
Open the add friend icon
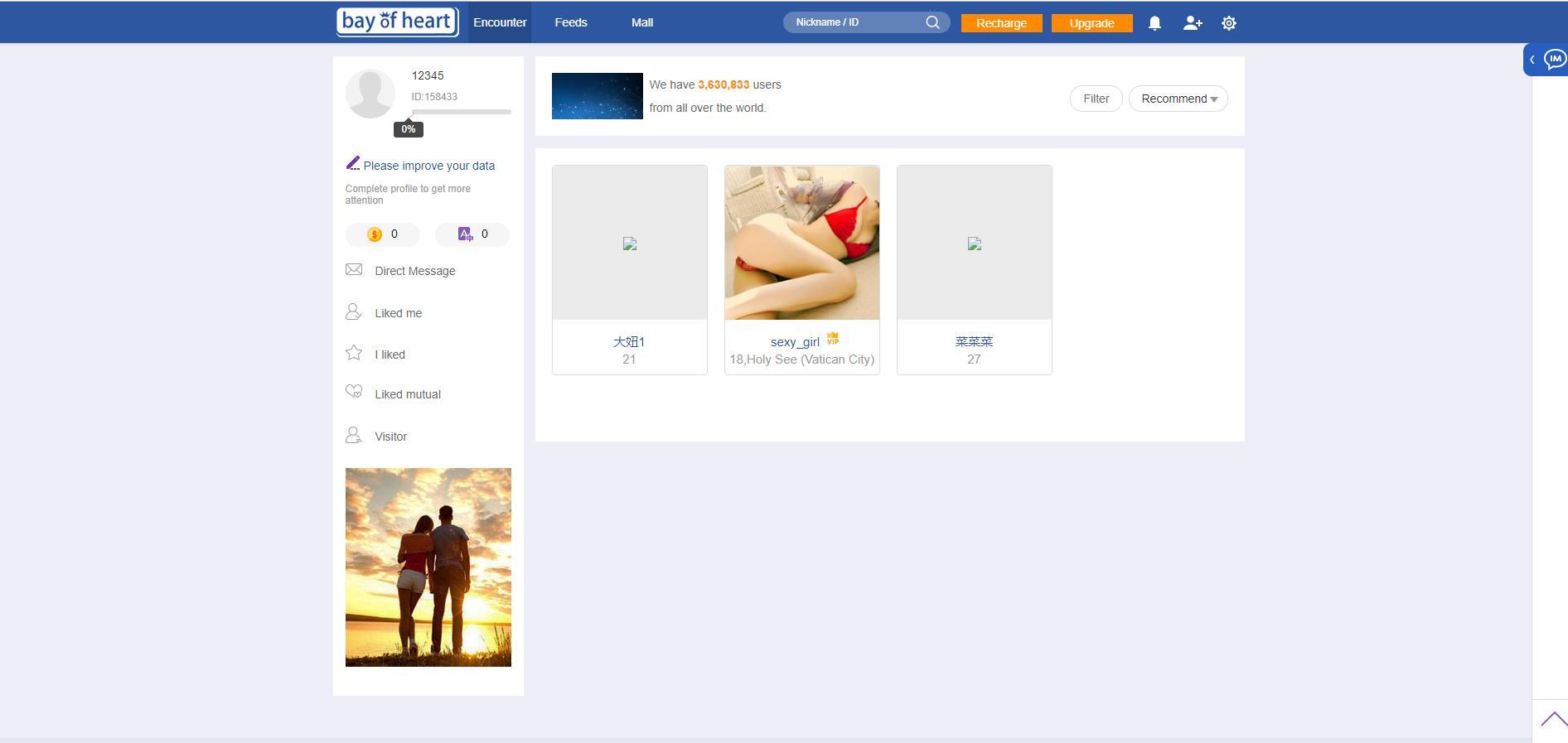[x=1192, y=23]
